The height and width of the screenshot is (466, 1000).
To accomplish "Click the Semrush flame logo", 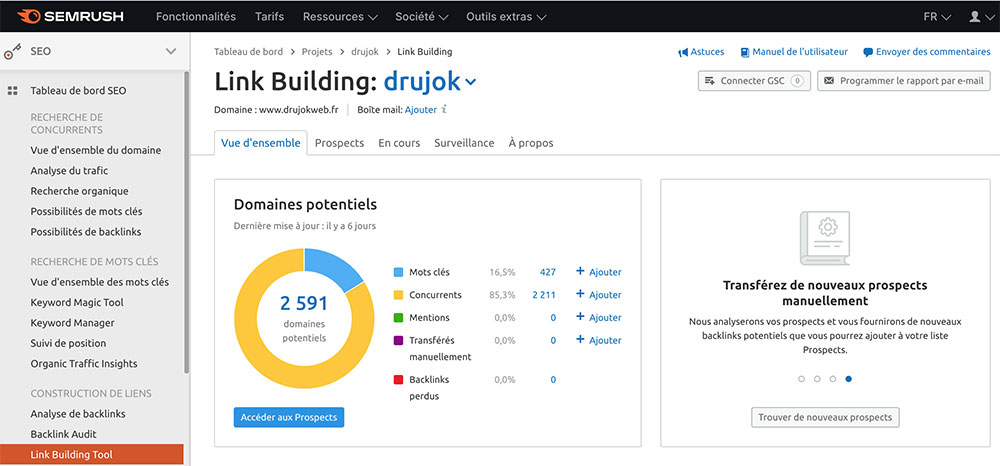I will click(29, 16).
